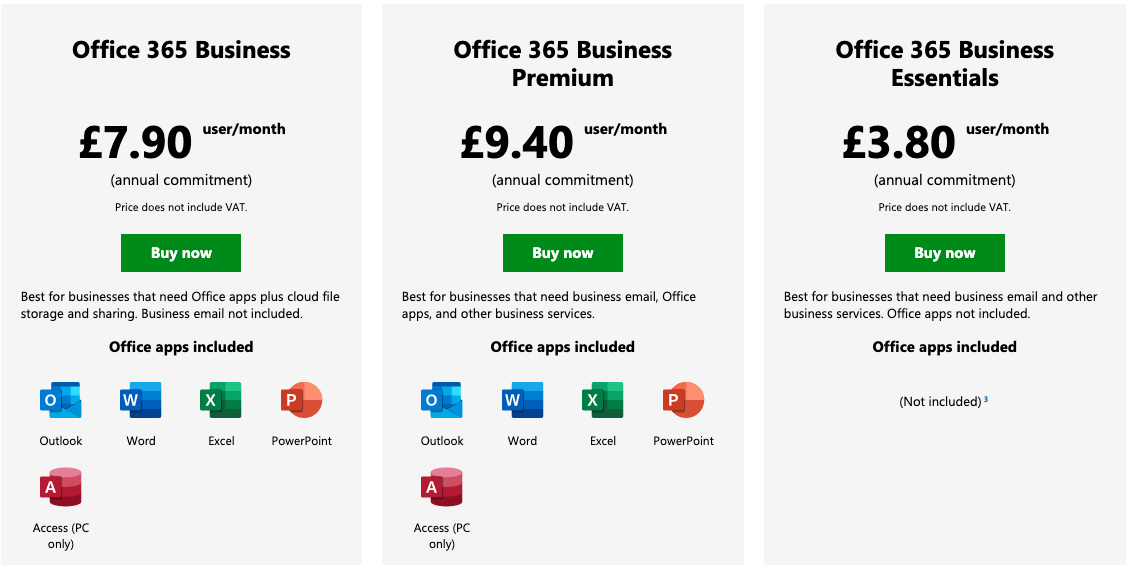The height and width of the screenshot is (565, 1135).
Task: Click PowerPoint icon under Office 365 Business
Action: 301,401
